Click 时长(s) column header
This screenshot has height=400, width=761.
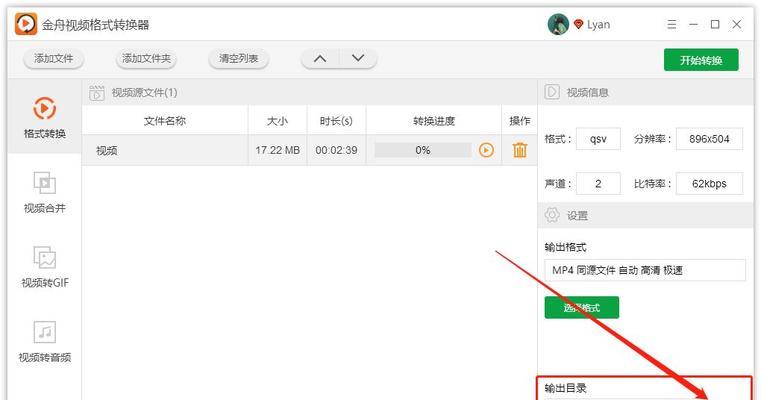click(336, 121)
